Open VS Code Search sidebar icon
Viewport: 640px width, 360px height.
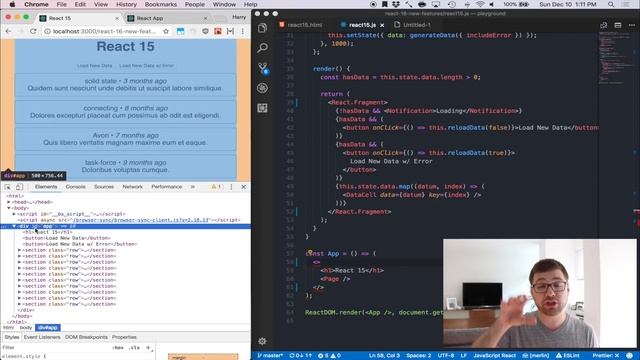(262, 48)
